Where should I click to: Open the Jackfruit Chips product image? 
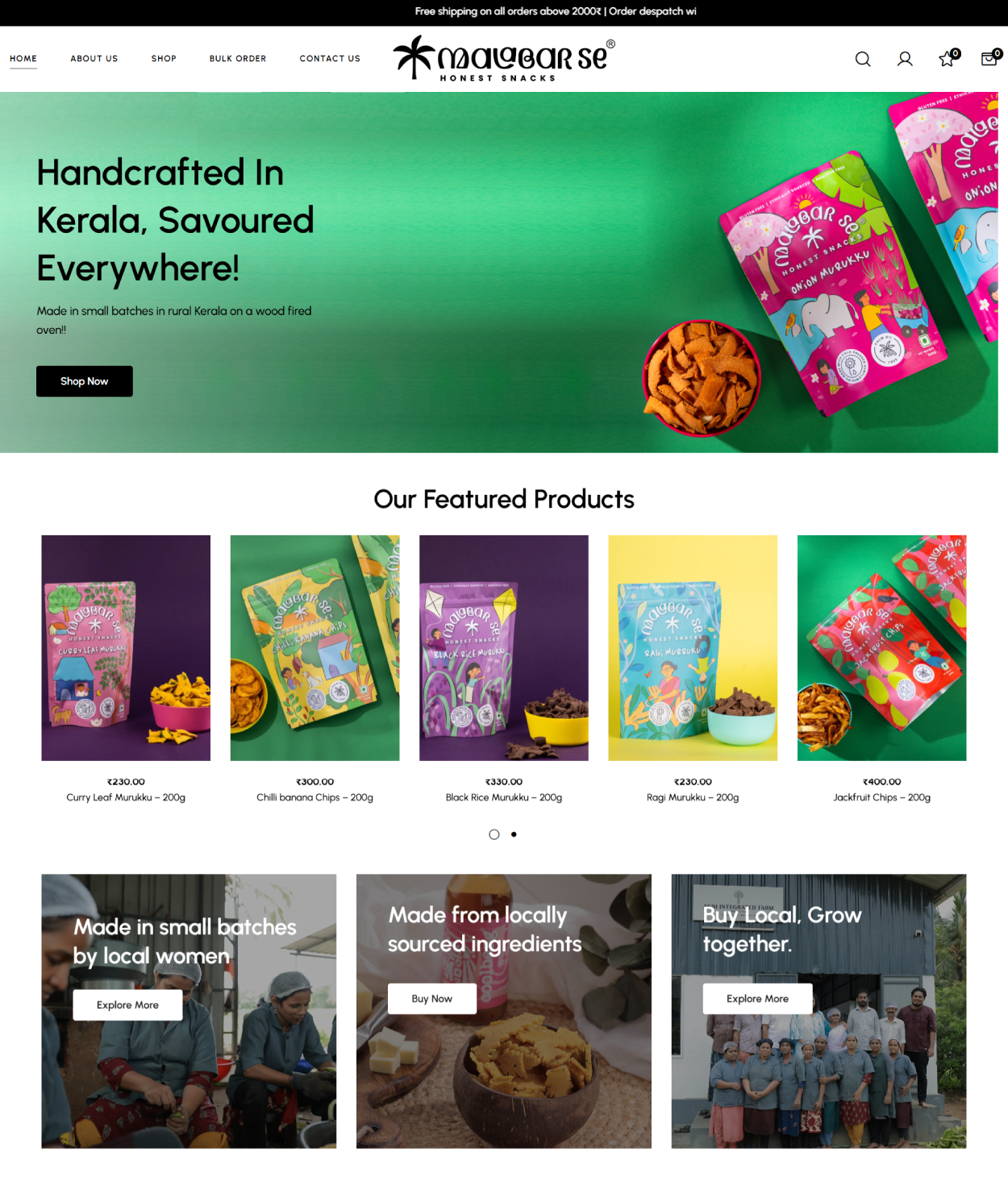click(x=882, y=648)
